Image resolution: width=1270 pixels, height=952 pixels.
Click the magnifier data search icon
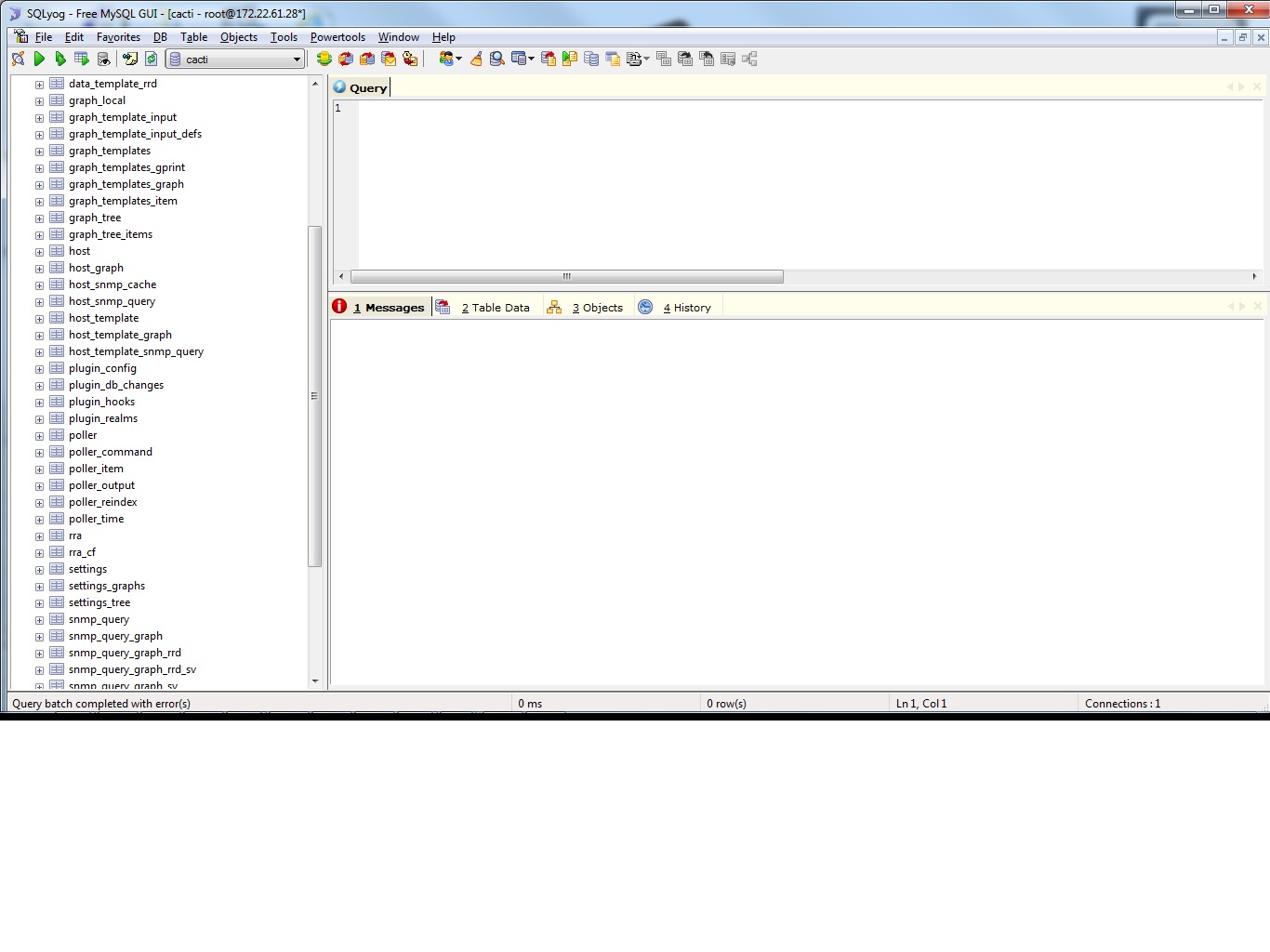click(497, 59)
